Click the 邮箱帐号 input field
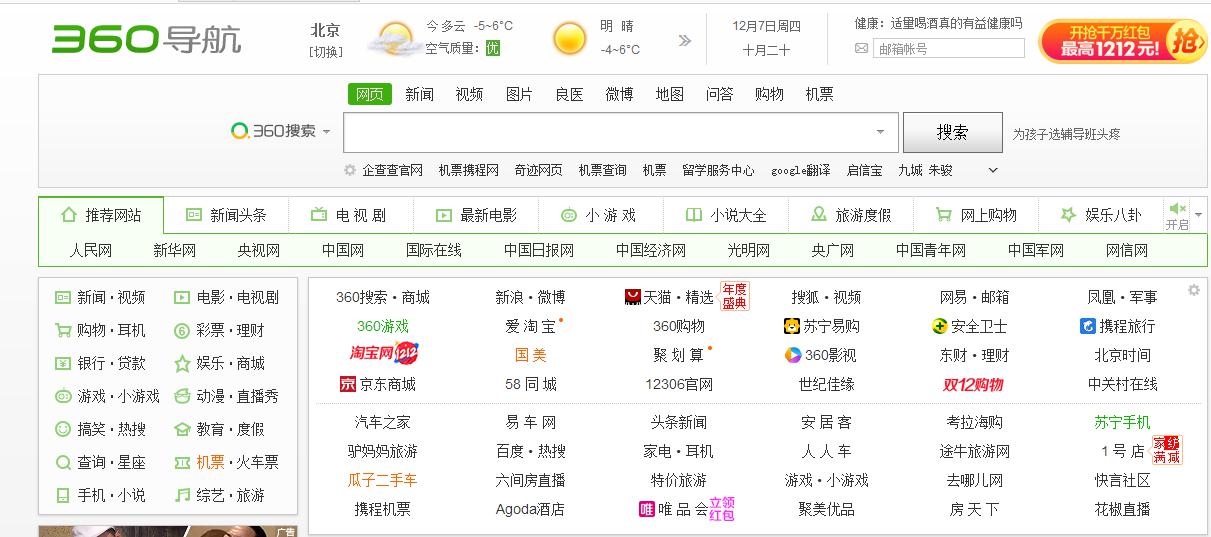Viewport: 1211px width, 537px height. tap(948, 48)
